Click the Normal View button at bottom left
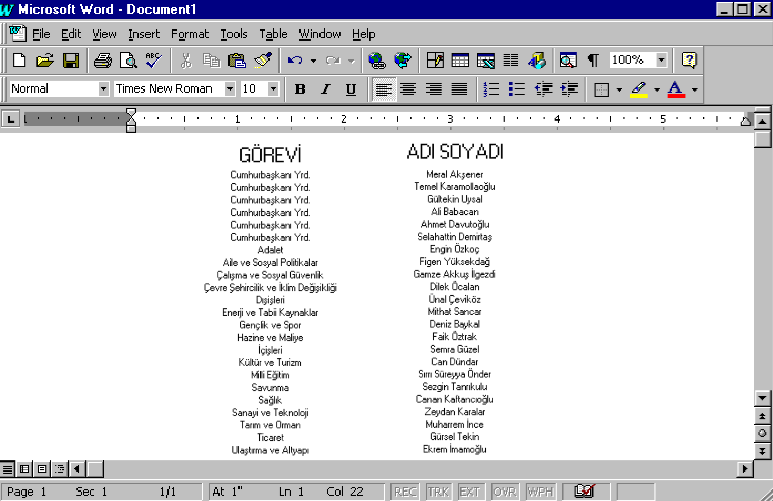The width and height of the screenshot is (773, 501). pyautogui.click(x=8, y=468)
